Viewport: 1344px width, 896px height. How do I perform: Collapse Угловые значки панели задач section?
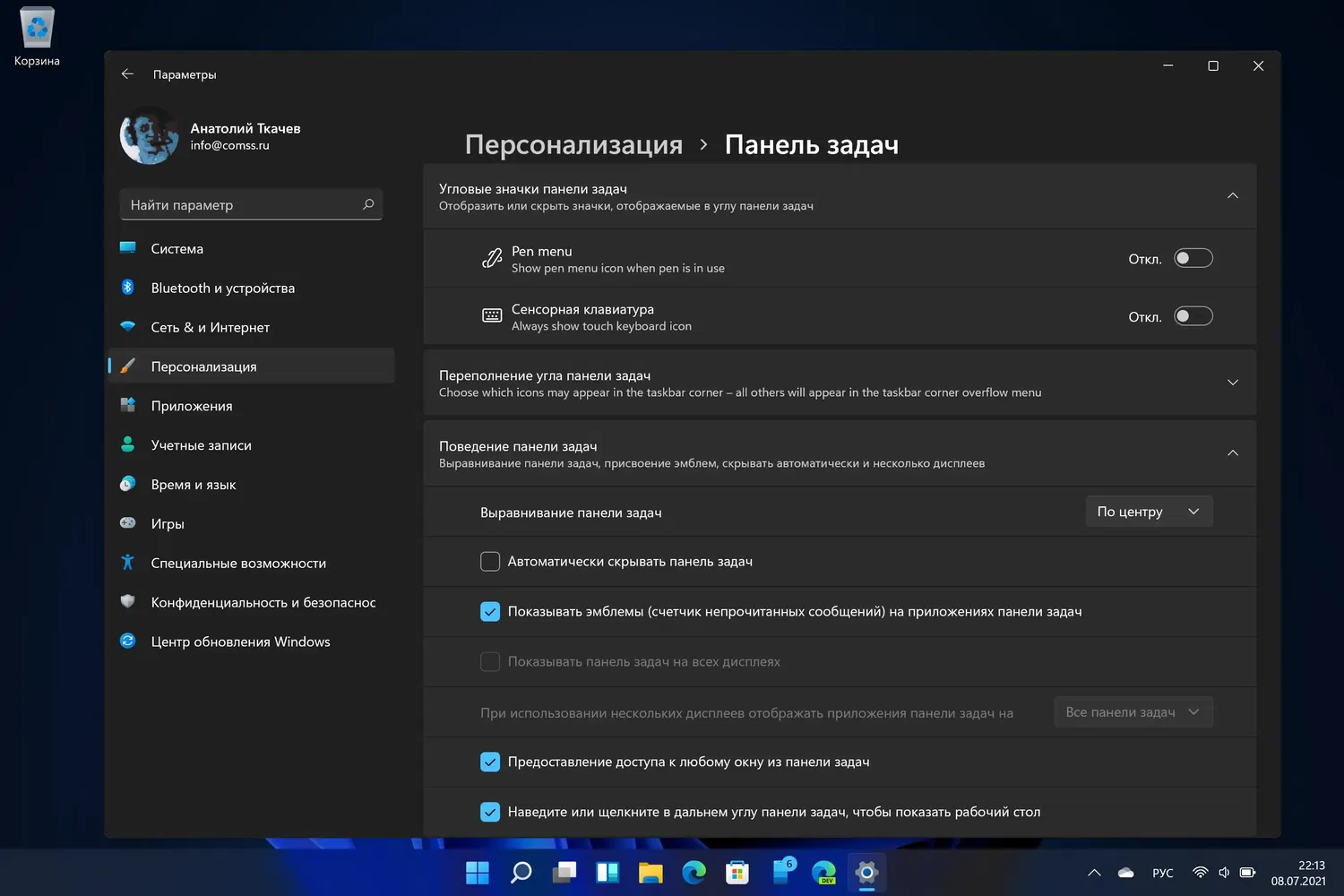(1232, 196)
